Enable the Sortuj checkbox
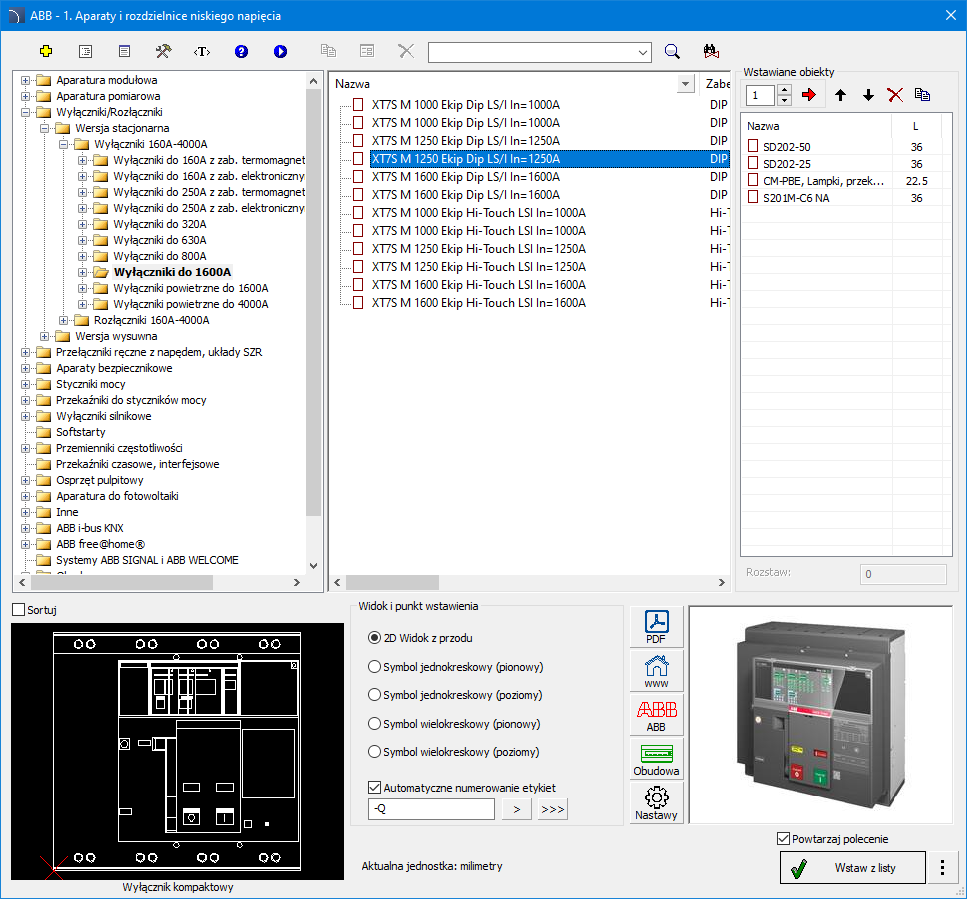Screen dimensions: 967x899 18,609
